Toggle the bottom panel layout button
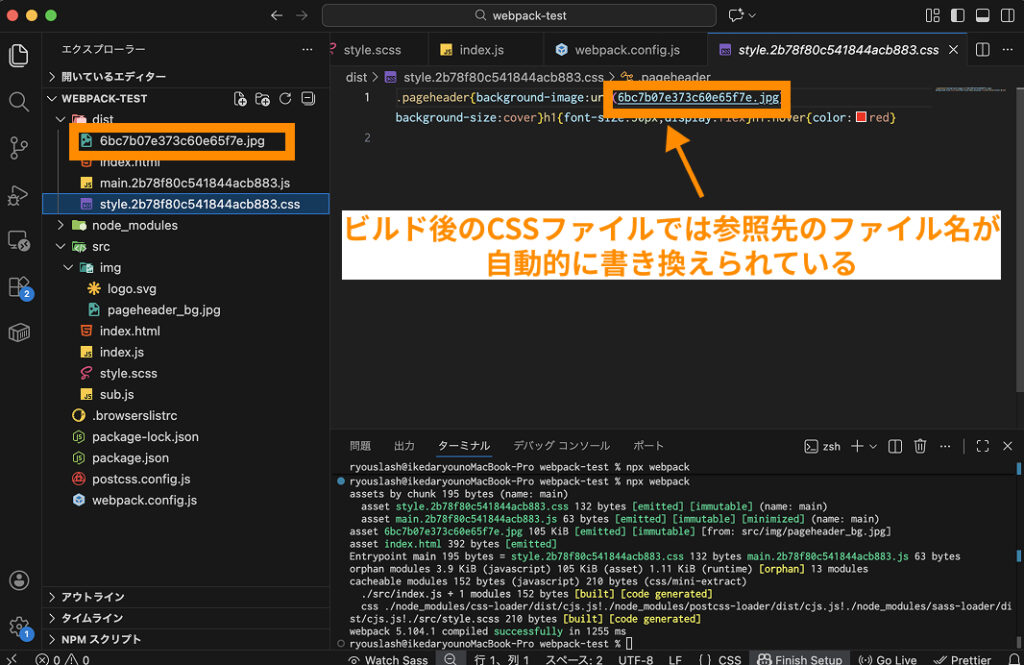1024x665 pixels. [x=981, y=15]
